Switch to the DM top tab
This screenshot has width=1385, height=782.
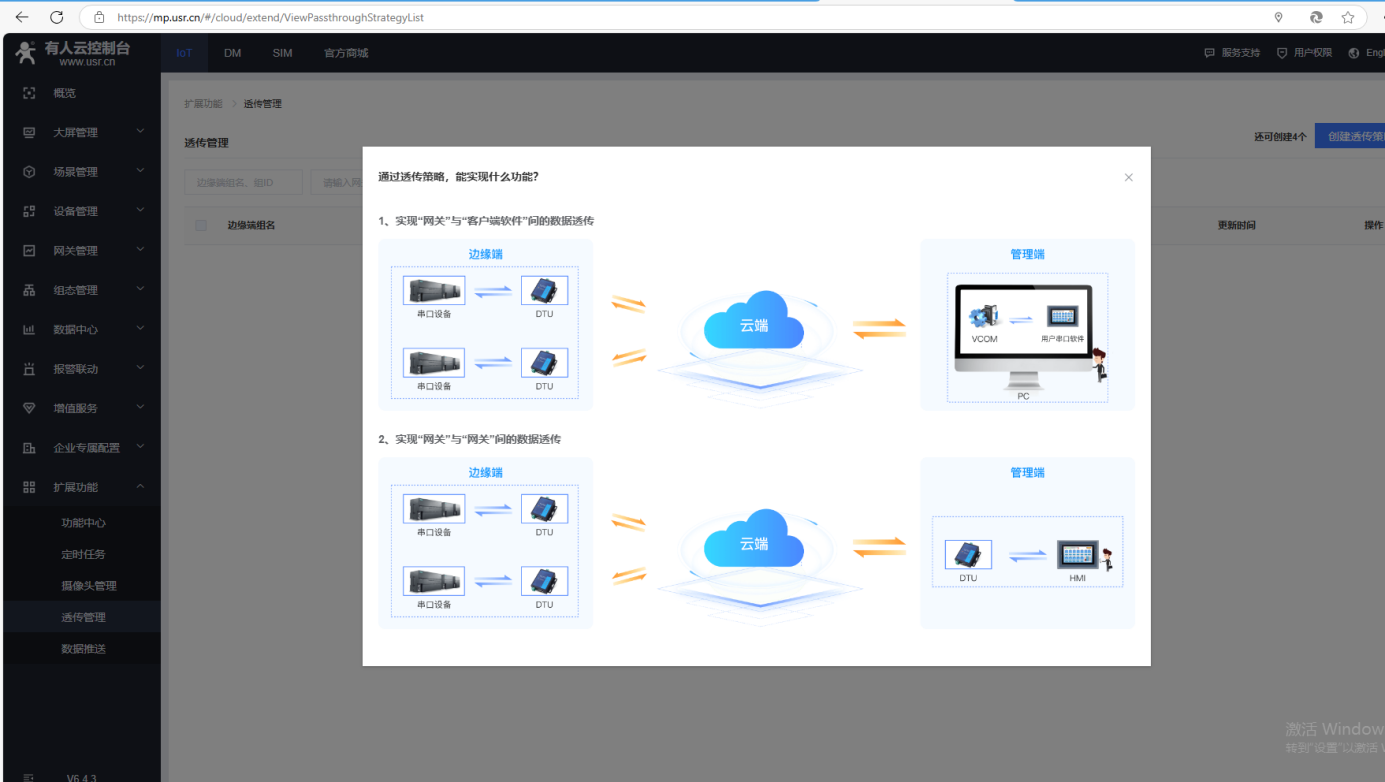pos(232,53)
